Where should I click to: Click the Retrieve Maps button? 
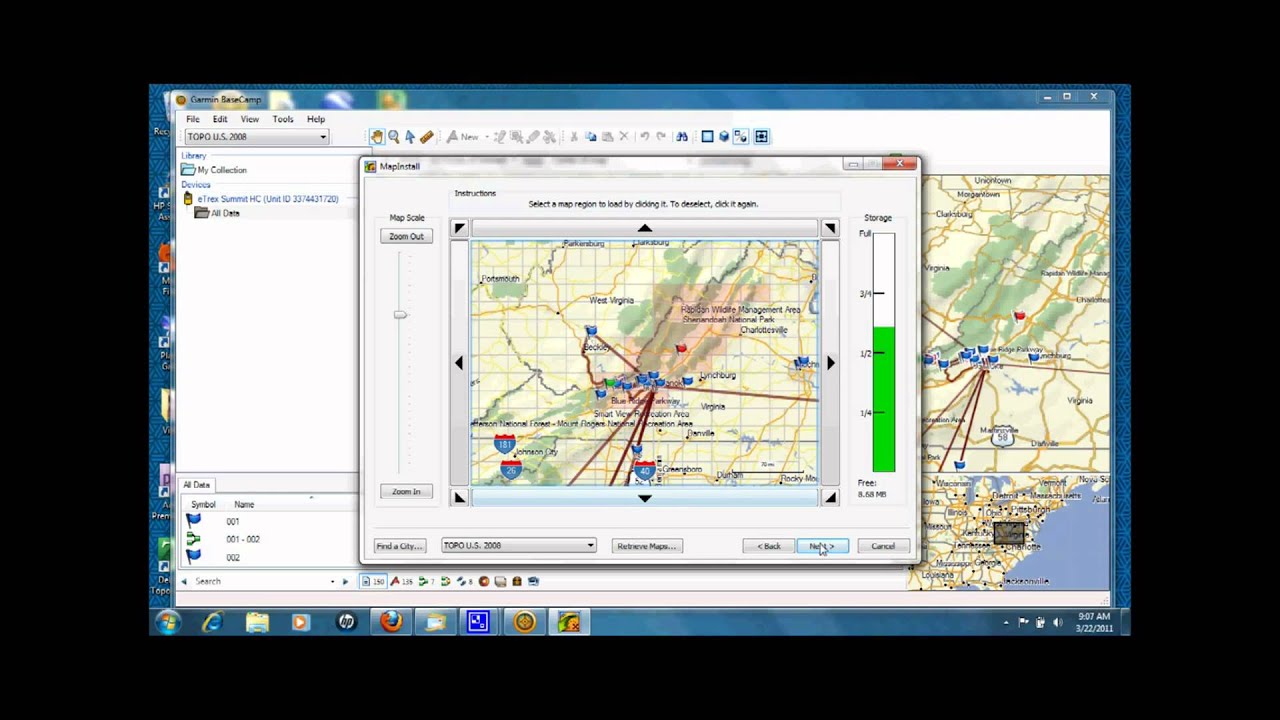coord(647,546)
